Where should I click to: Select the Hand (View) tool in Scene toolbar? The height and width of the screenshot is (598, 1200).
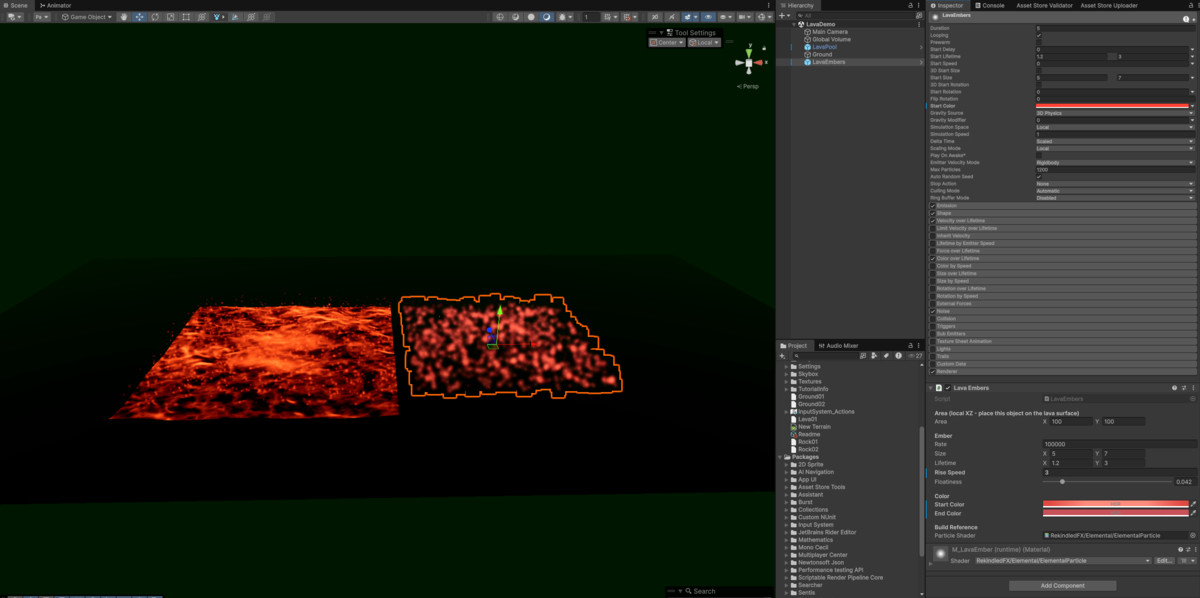(x=124, y=17)
